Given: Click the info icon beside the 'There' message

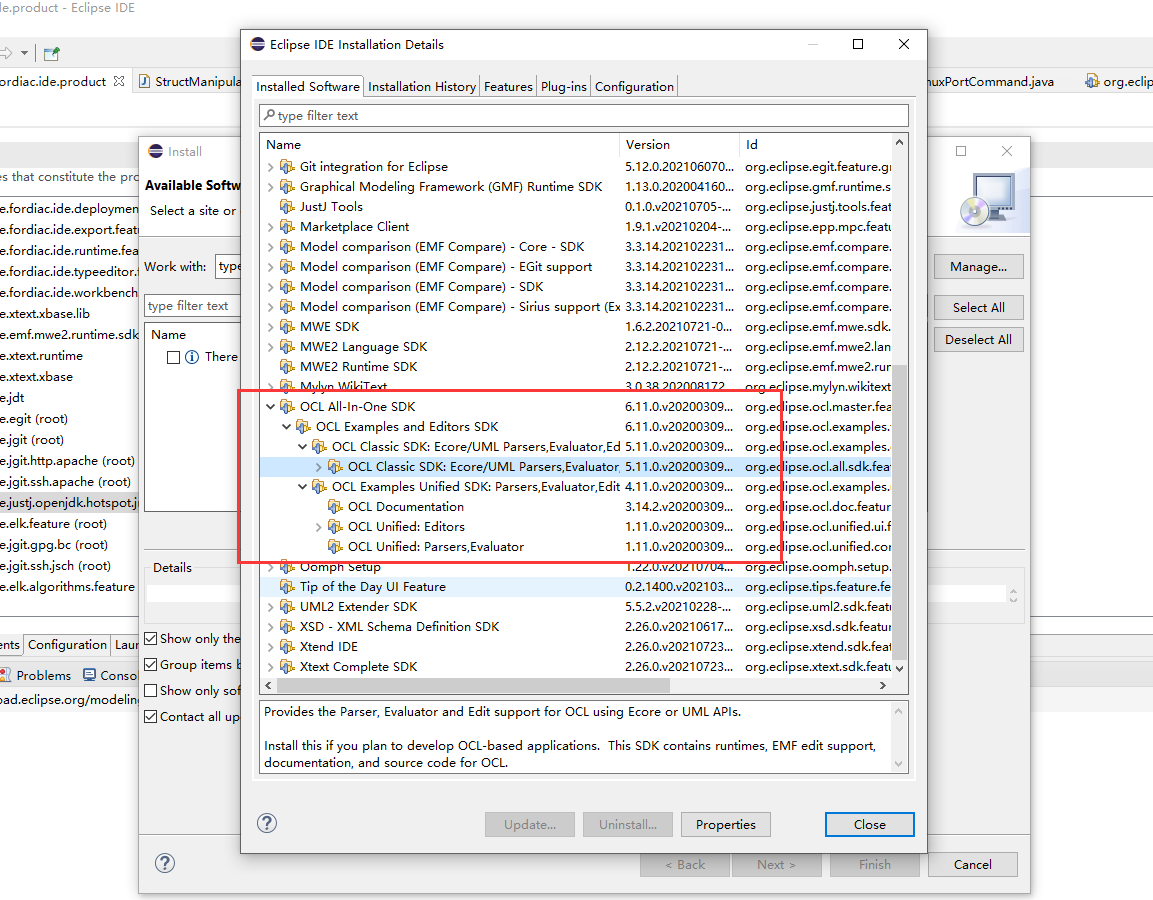Looking at the screenshot, I should 192,357.
